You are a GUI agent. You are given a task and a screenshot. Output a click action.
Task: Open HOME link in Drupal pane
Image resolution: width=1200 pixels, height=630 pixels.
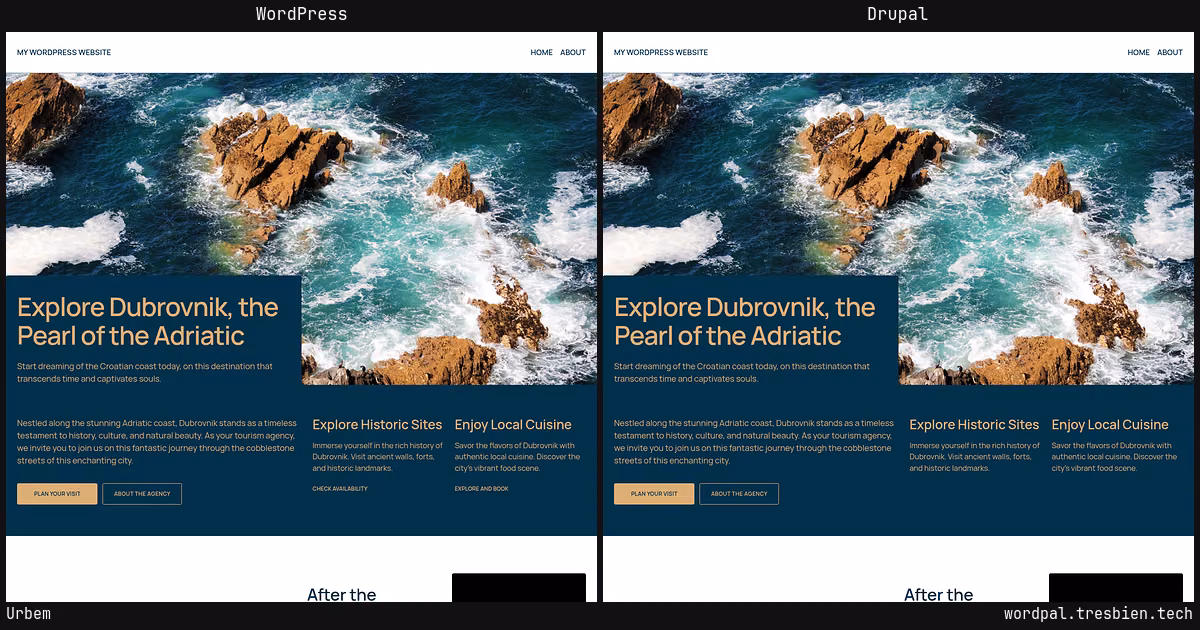[x=1138, y=52]
